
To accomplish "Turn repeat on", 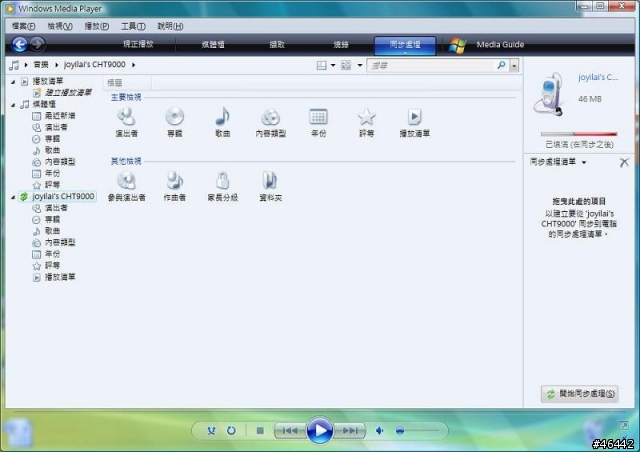I will [x=231, y=431].
